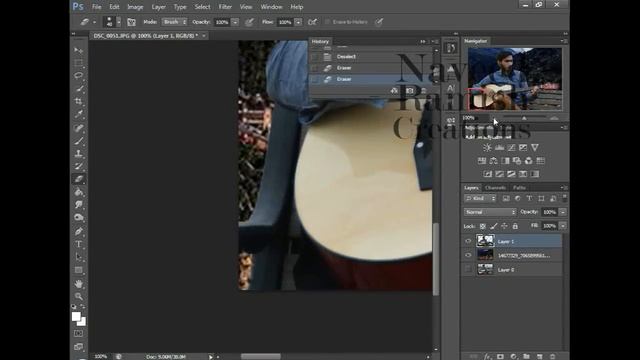Switch to the Paths tab
Image resolution: width=640 pixels, height=360 pixels.
pyautogui.click(x=519, y=188)
